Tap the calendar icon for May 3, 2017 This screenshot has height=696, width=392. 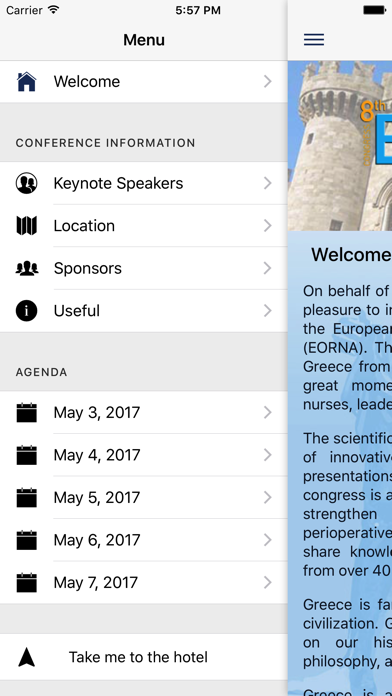point(27,412)
